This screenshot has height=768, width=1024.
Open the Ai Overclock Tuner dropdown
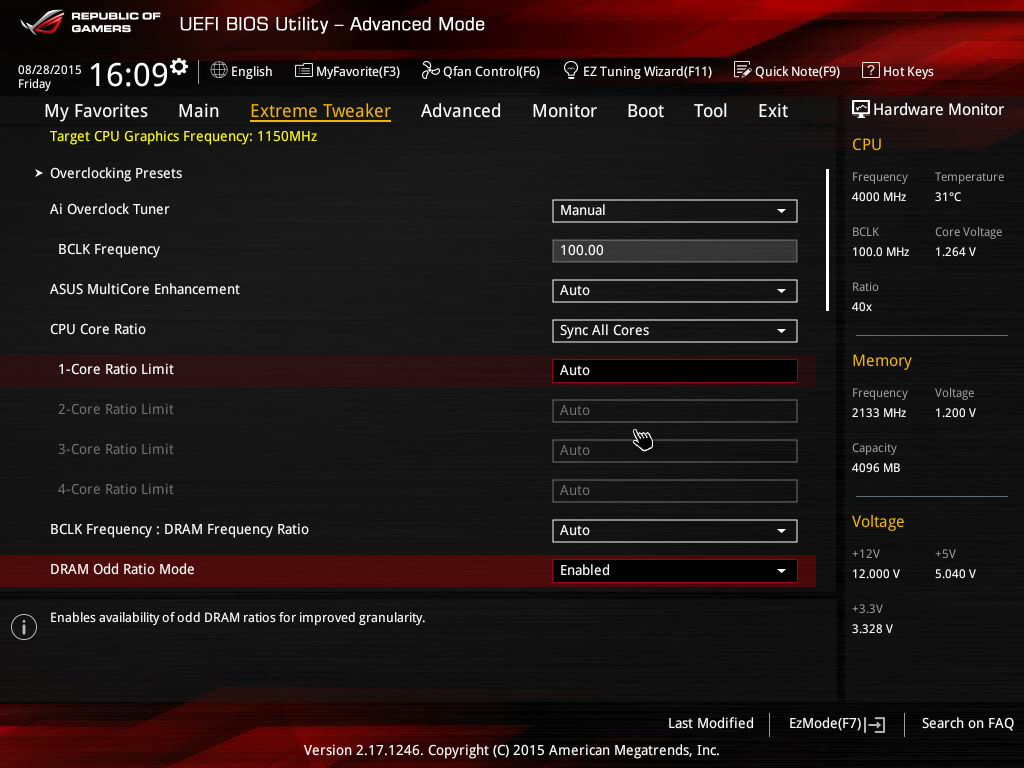(x=675, y=211)
